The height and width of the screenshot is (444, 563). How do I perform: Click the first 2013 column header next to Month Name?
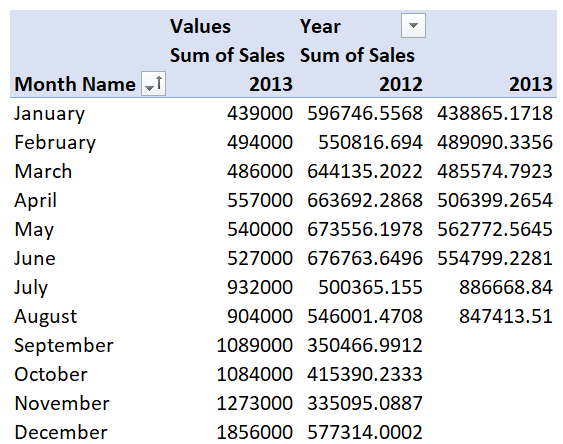[271, 84]
